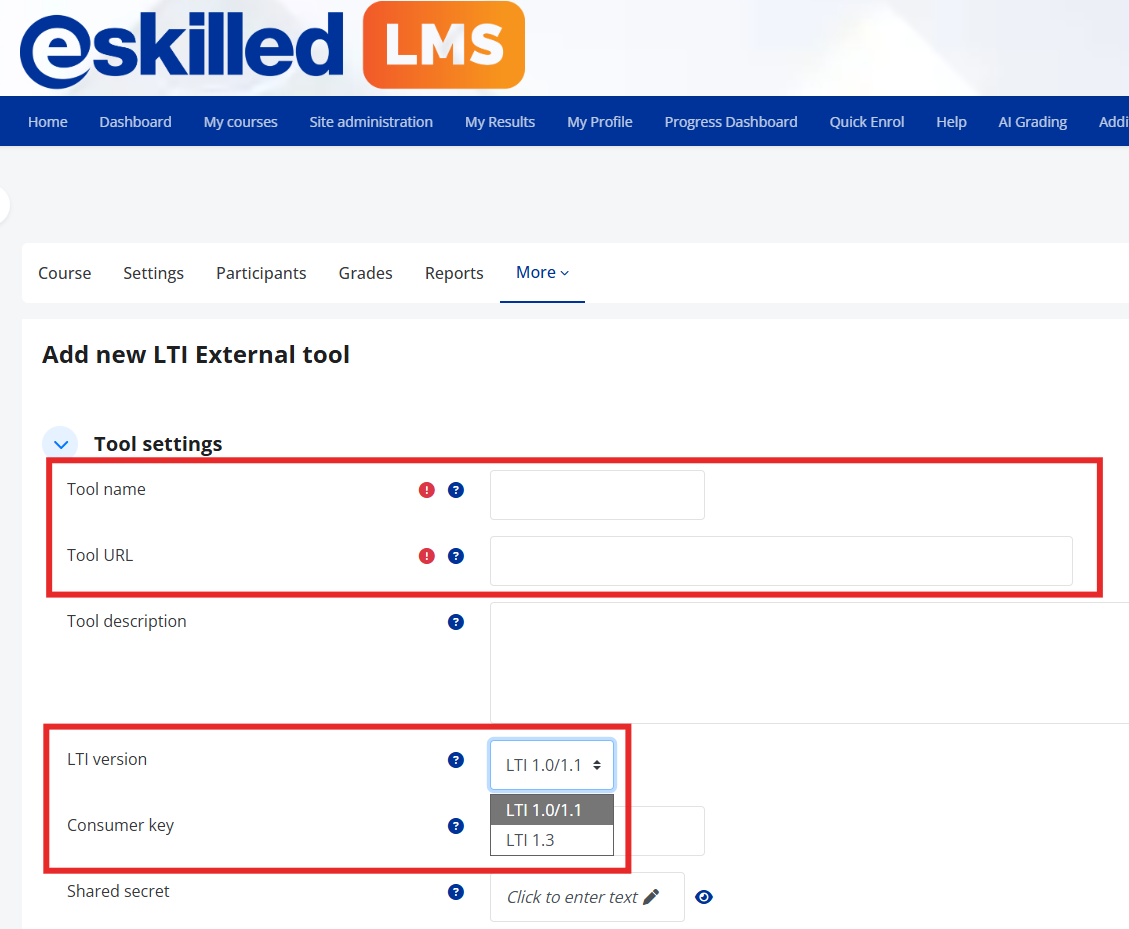The width and height of the screenshot is (1129, 929).
Task: Reveal the Shared secret using eye icon
Action: 704,897
